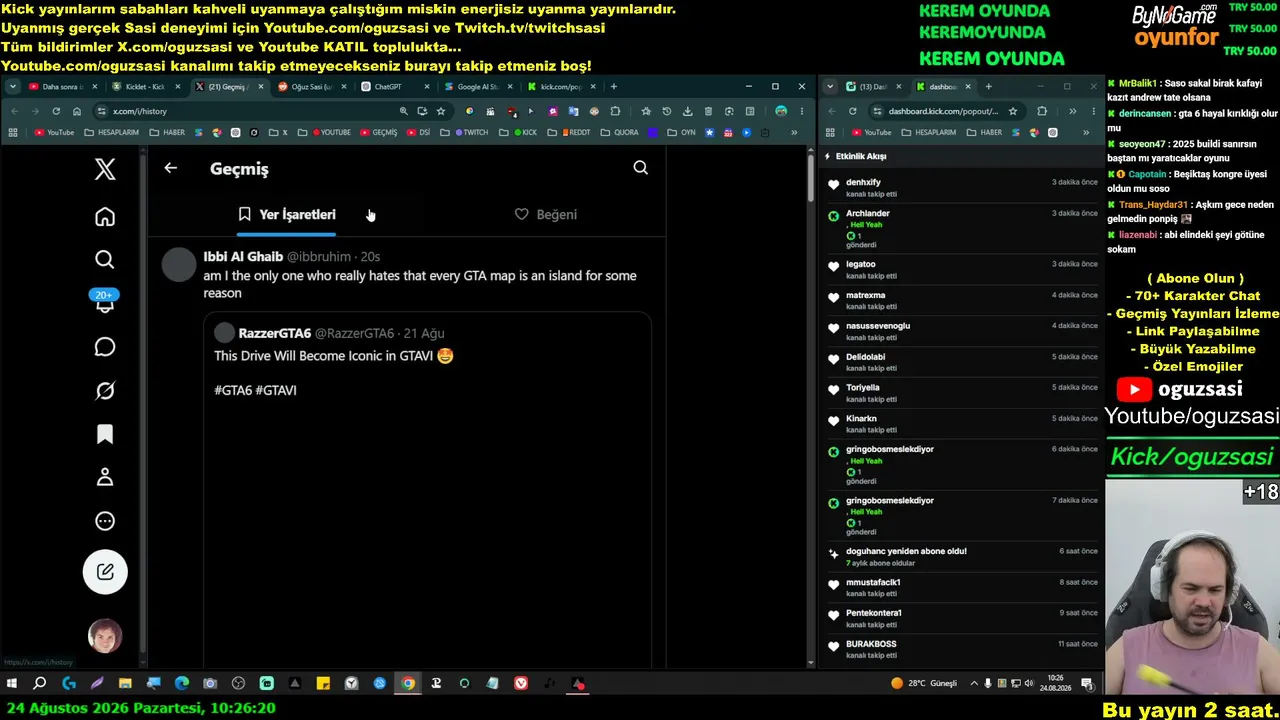Open Windows taskbar search
Screen dimensions: 1280x720
click(40, 684)
